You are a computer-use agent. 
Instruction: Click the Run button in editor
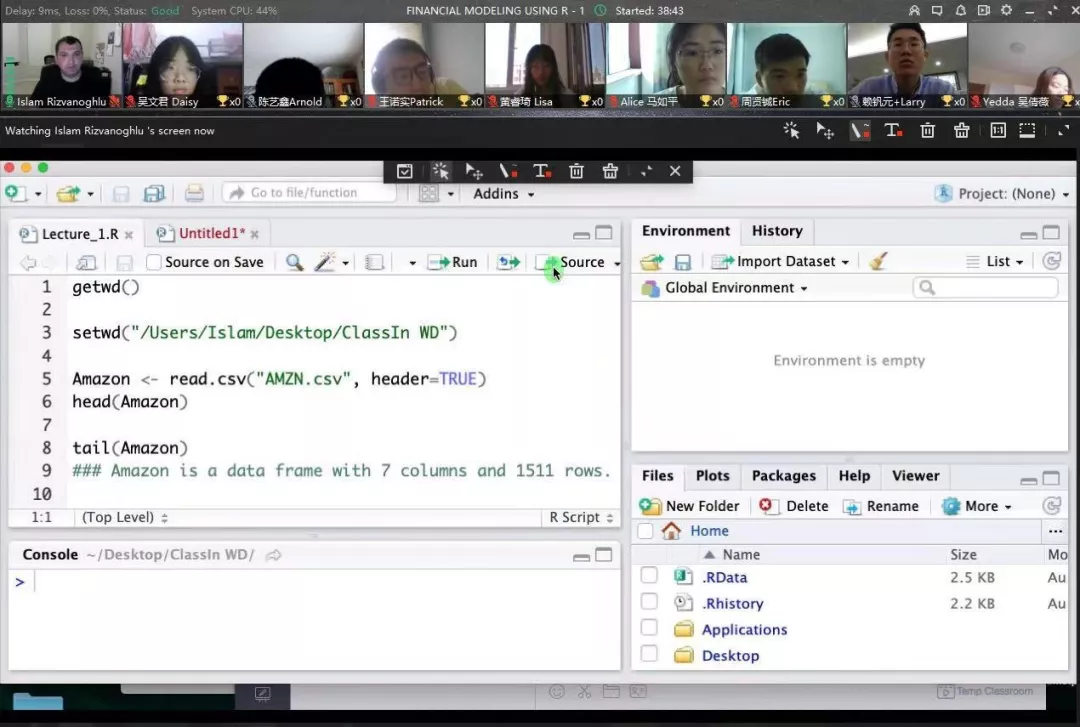click(x=453, y=262)
